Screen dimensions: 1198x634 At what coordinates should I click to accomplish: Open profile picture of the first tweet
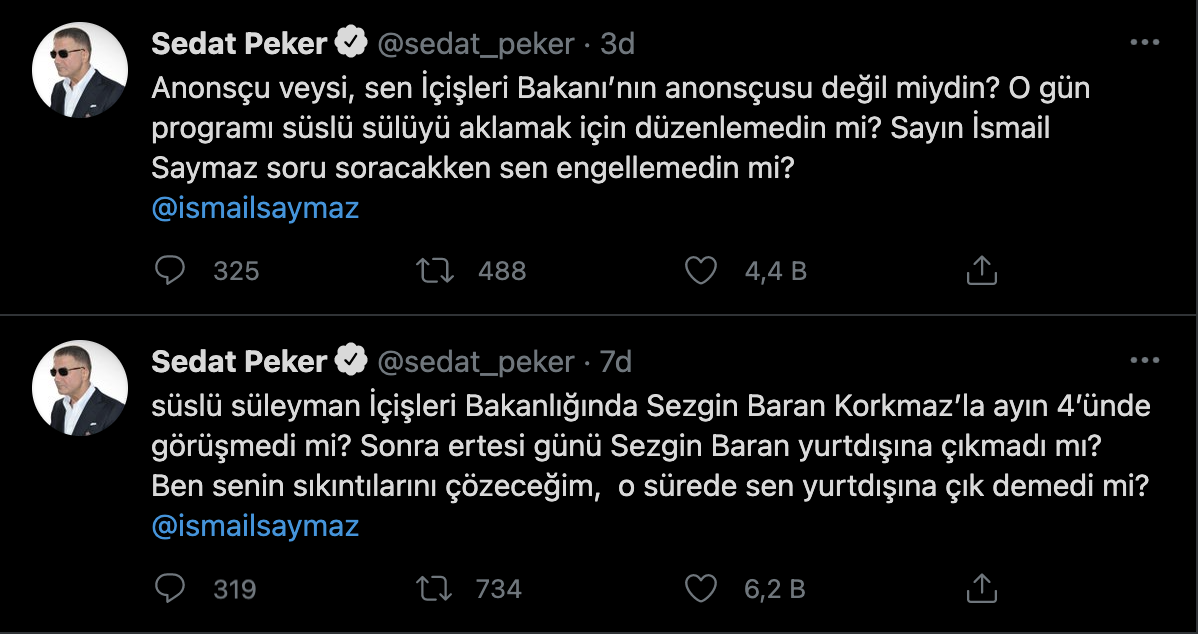[x=81, y=70]
